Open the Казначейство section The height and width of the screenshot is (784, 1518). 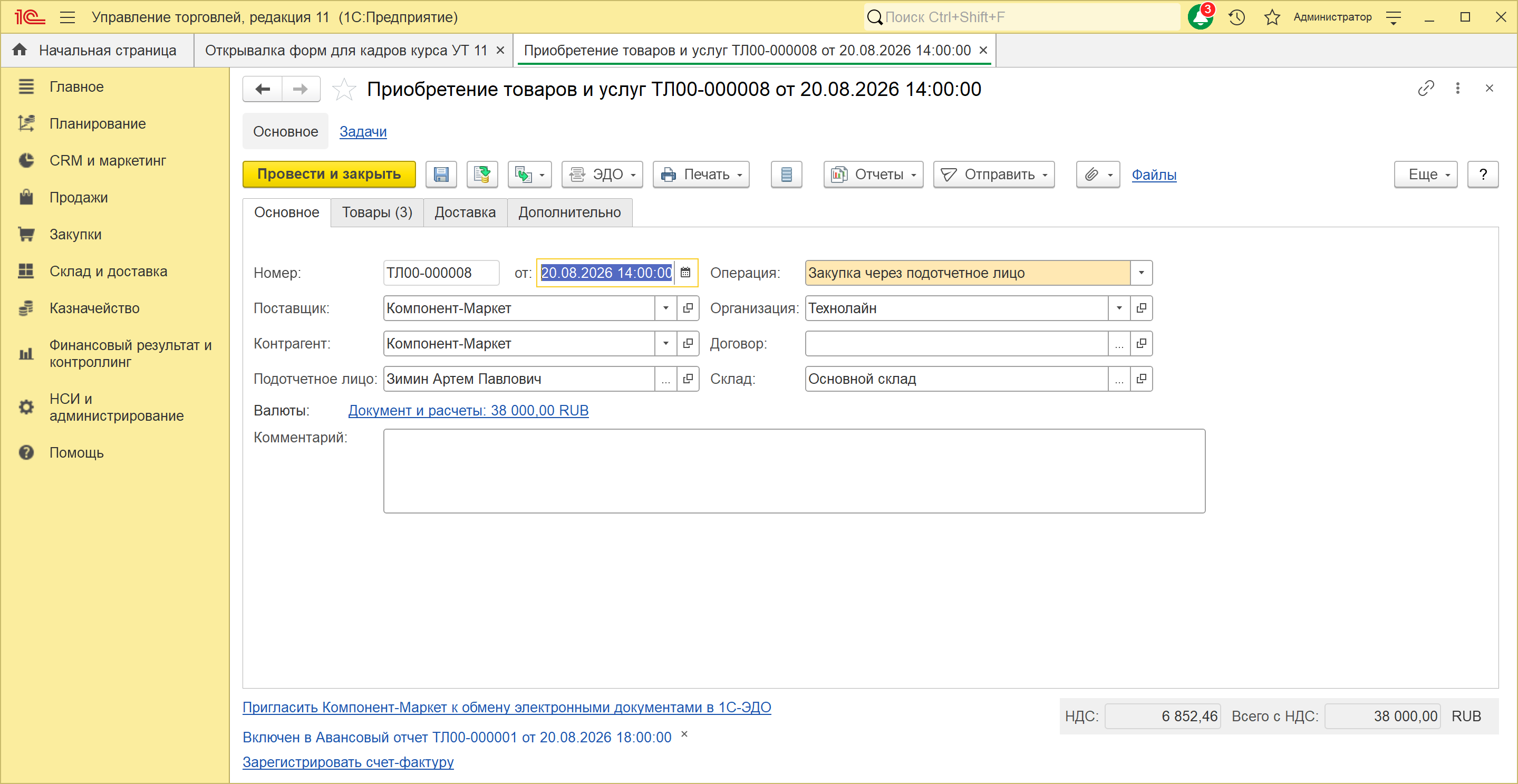tap(94, 308)
